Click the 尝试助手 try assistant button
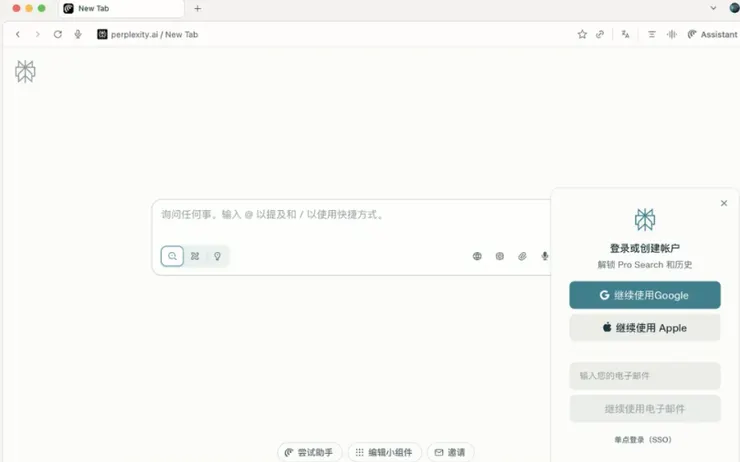Image resolution: width=740 pixels, height=462 pixels. pos(310,453)
